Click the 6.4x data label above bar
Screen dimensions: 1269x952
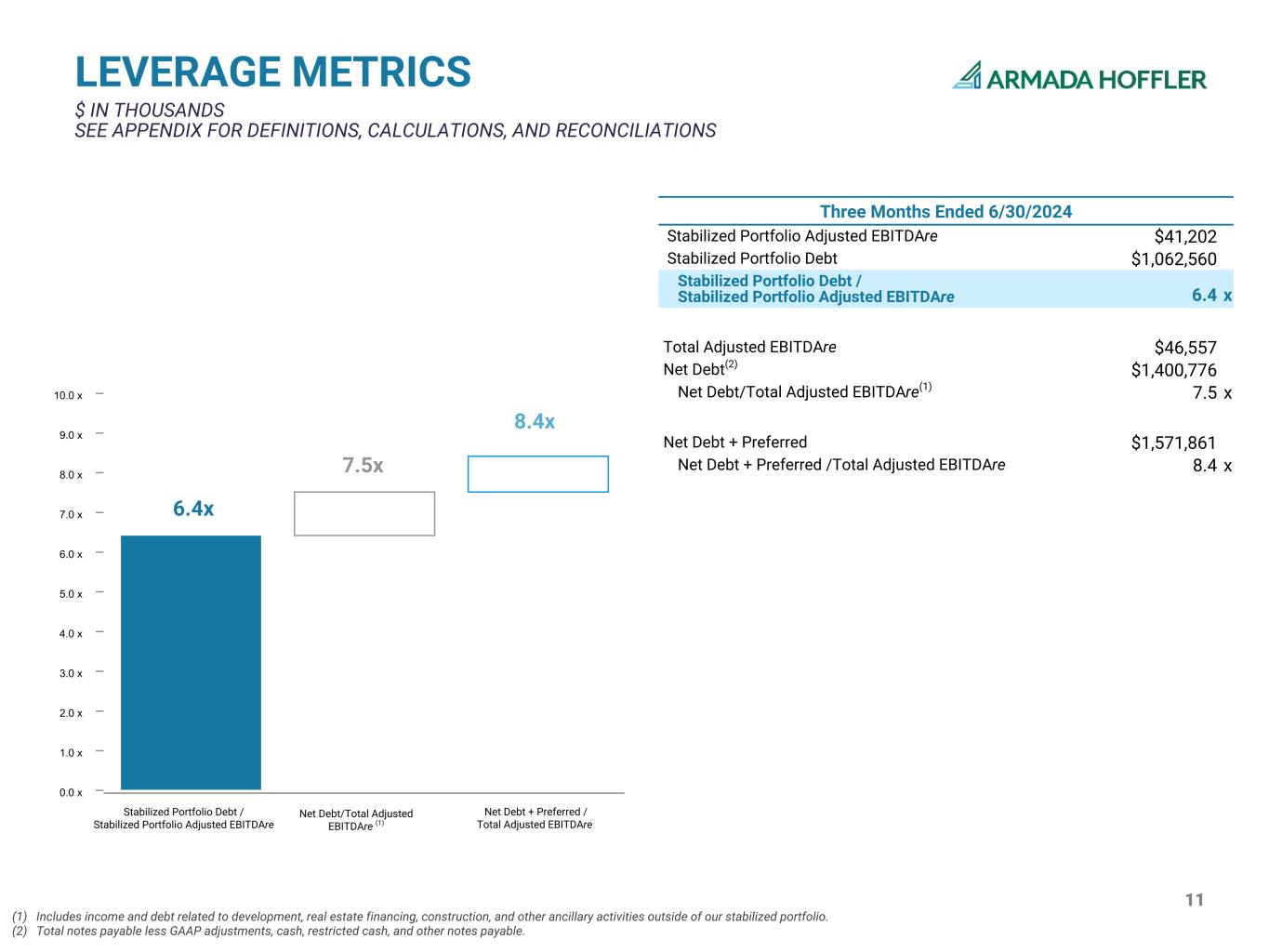[193, 509]
